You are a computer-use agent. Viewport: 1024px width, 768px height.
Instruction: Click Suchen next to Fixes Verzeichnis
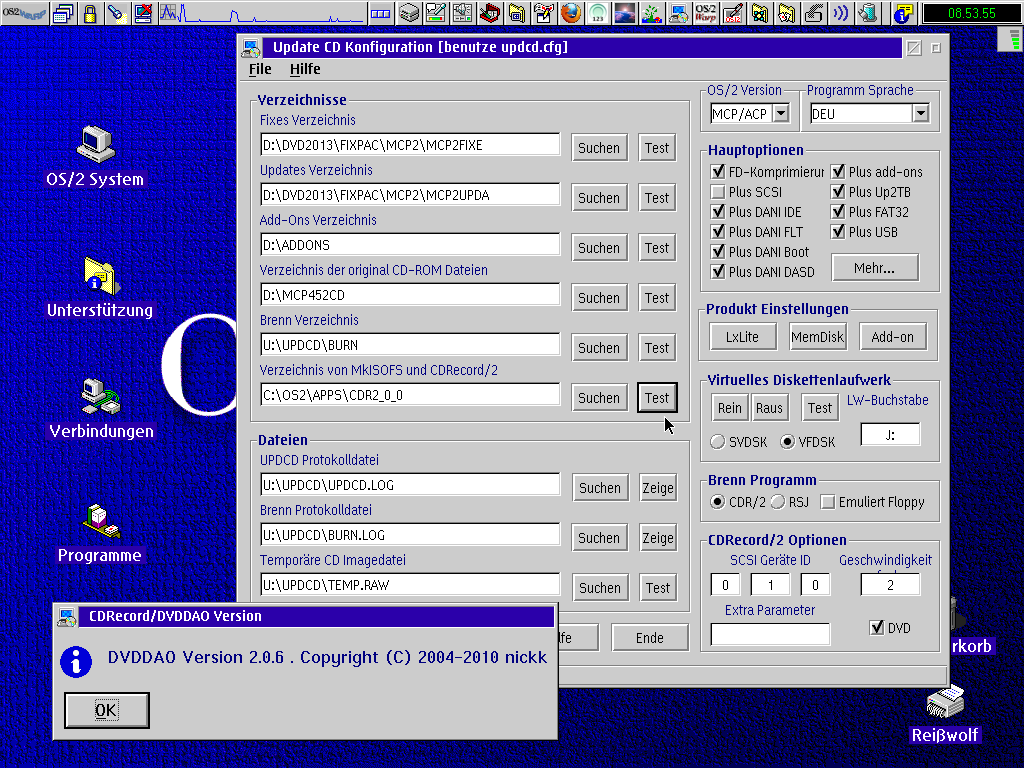[x=599, y=148]
